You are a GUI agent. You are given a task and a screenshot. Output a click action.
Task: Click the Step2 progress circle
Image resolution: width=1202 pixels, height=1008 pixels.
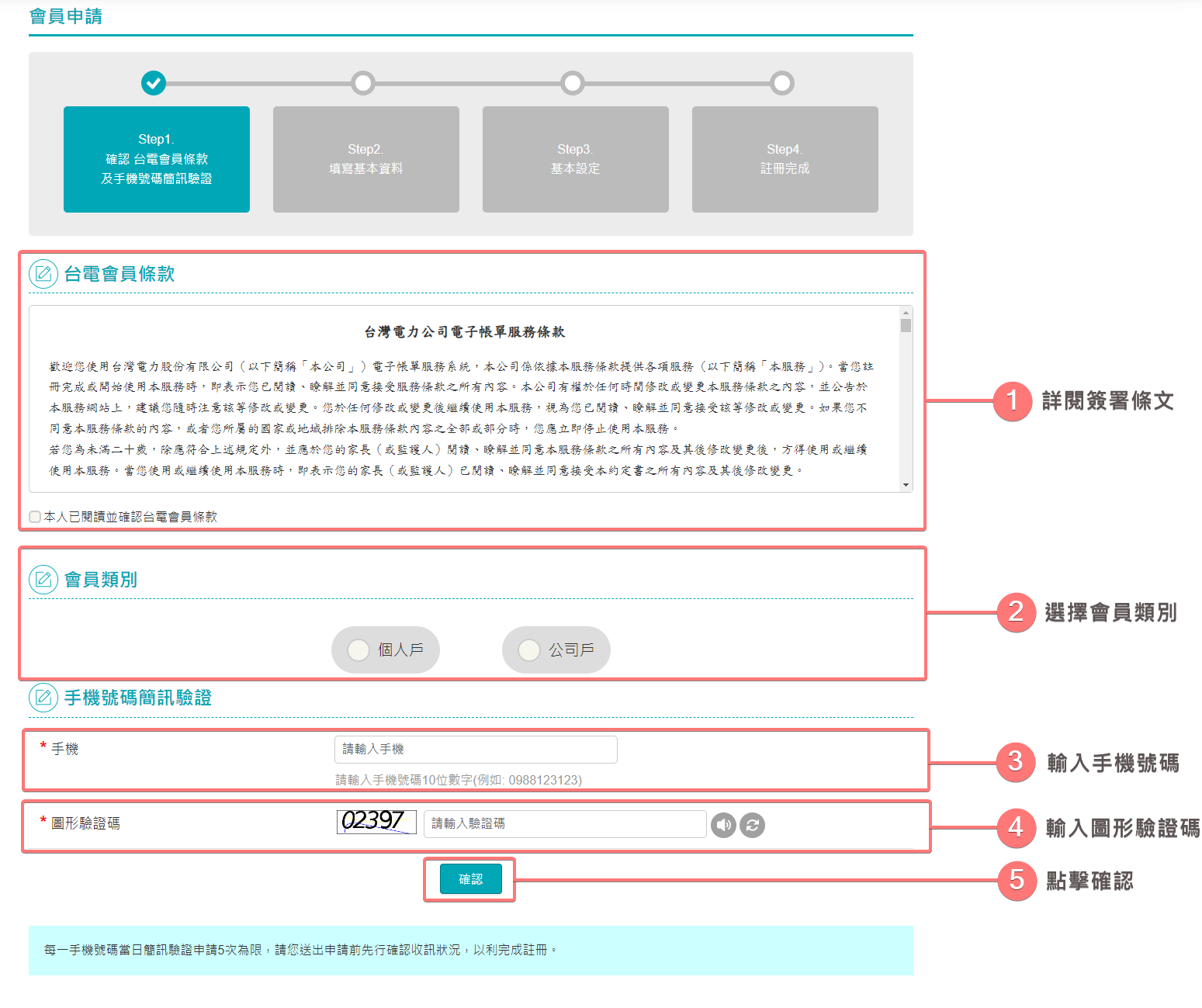363,83
